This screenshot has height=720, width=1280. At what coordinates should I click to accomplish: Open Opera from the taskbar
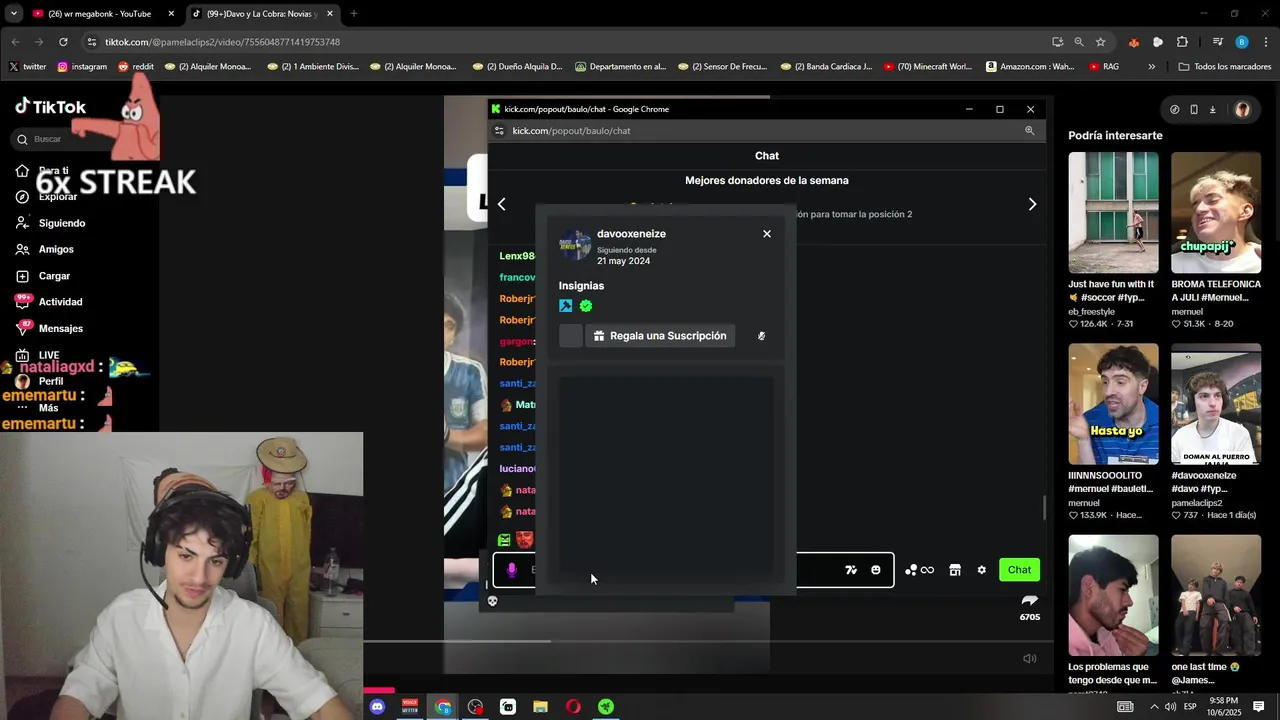pos(573,707)
